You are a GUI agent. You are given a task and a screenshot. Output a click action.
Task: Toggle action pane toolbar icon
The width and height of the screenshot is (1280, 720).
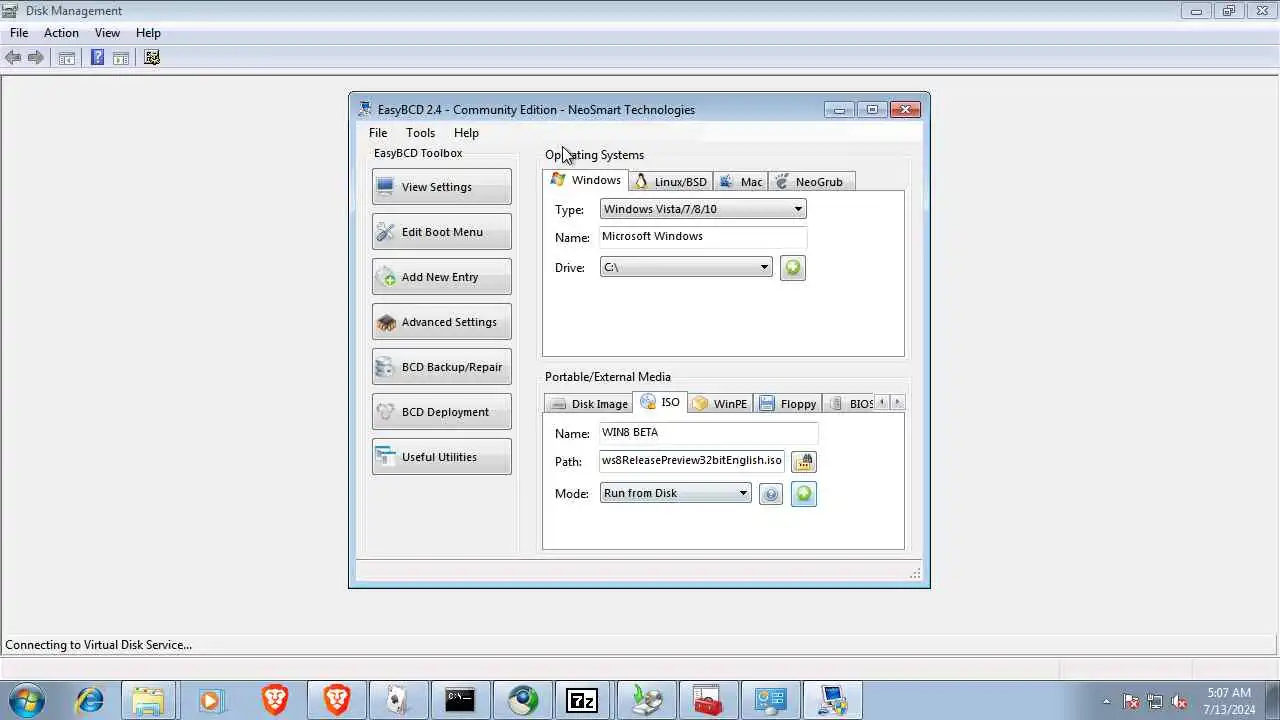coord(121,58)
